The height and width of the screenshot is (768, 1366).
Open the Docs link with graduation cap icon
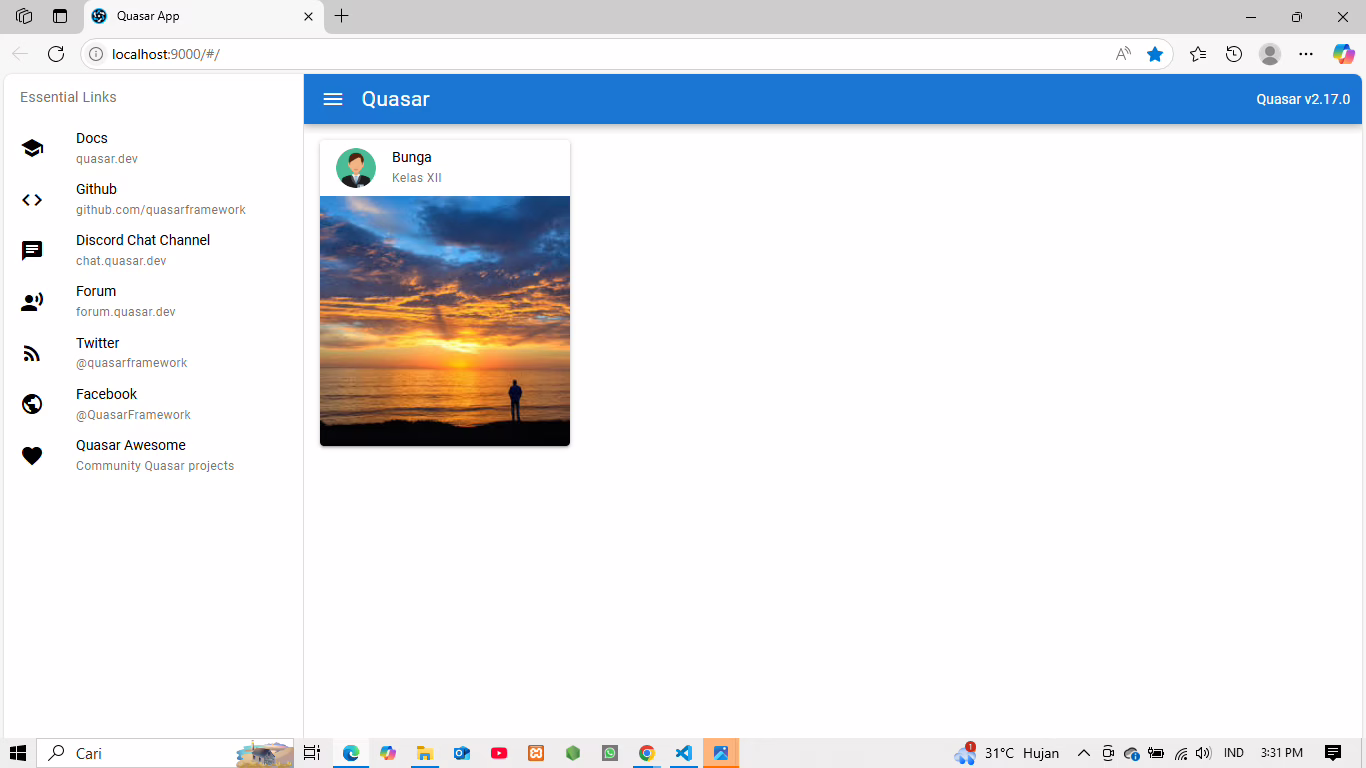[x=32, y=148]
